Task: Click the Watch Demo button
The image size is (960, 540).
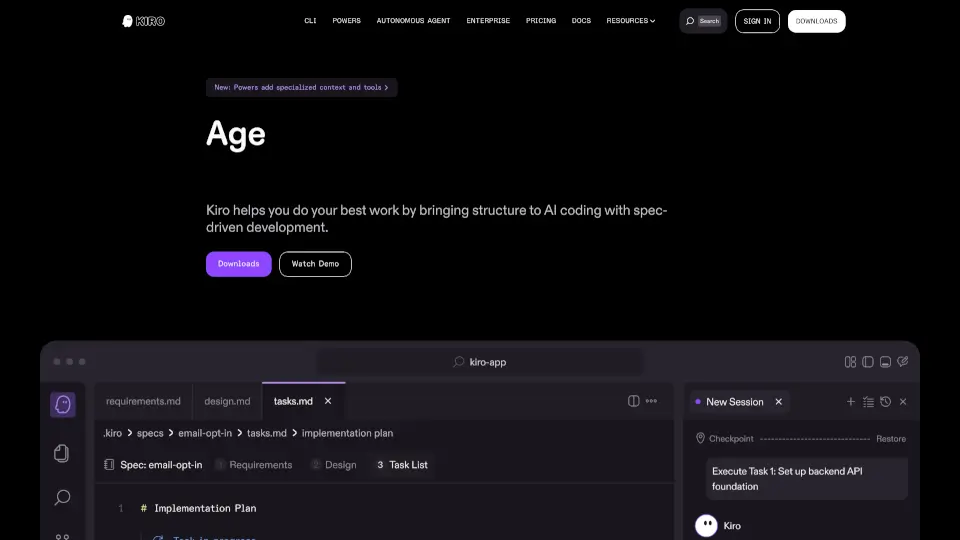Action: point(315,264)
